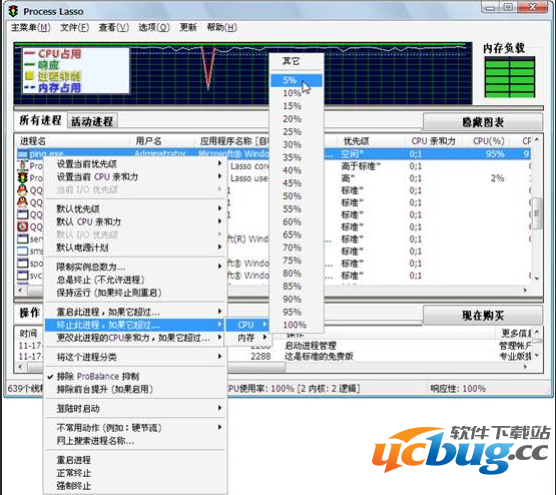Click the traffic-light Process Lasso process icon
The image size is (556, 495).
click(x=23, y=178)
